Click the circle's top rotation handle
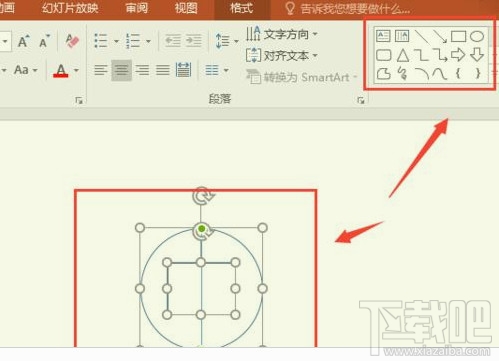 click(203, 195)
